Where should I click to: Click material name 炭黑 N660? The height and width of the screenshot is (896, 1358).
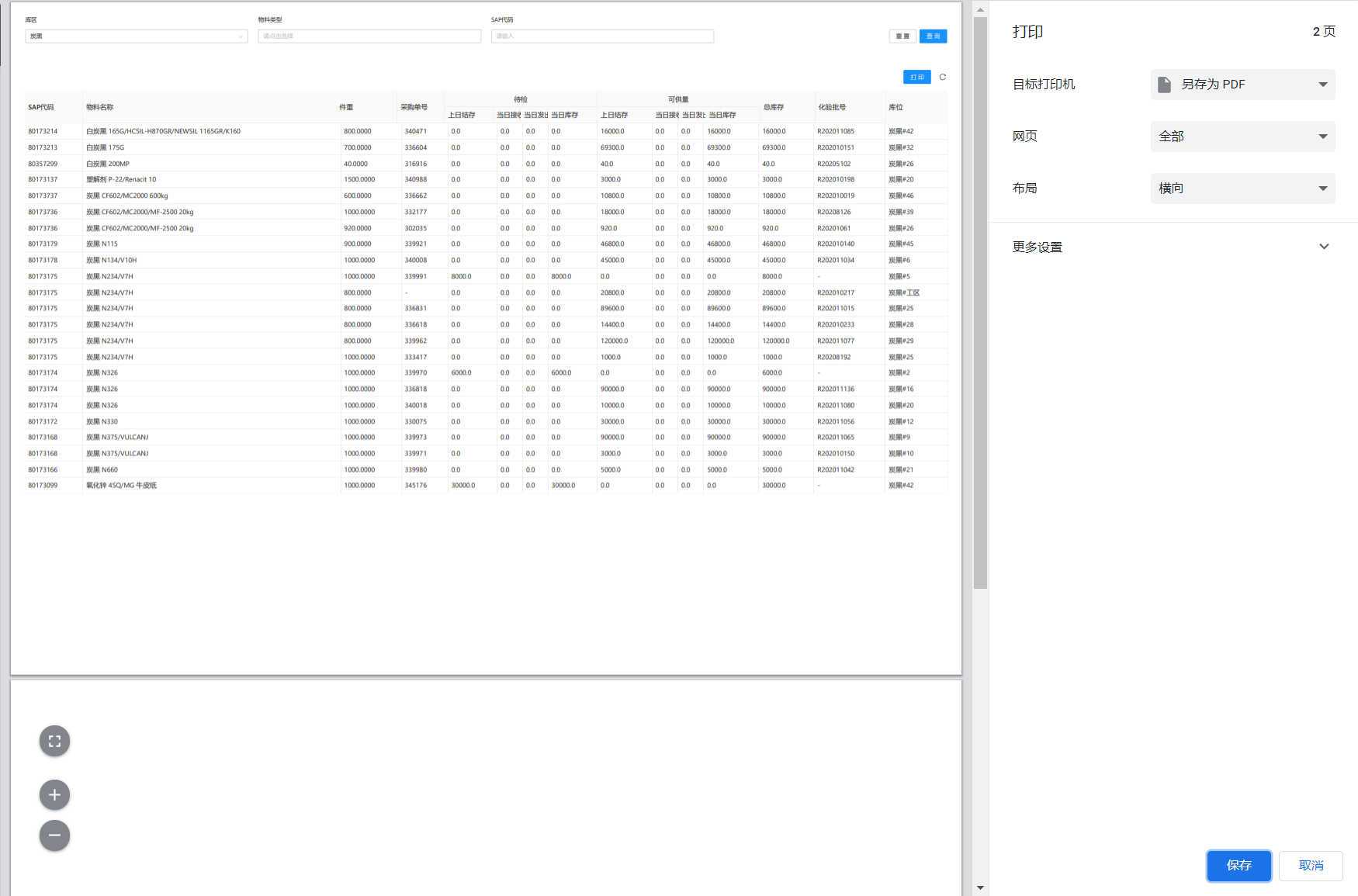pyautogui.click(x=102, y=469)
